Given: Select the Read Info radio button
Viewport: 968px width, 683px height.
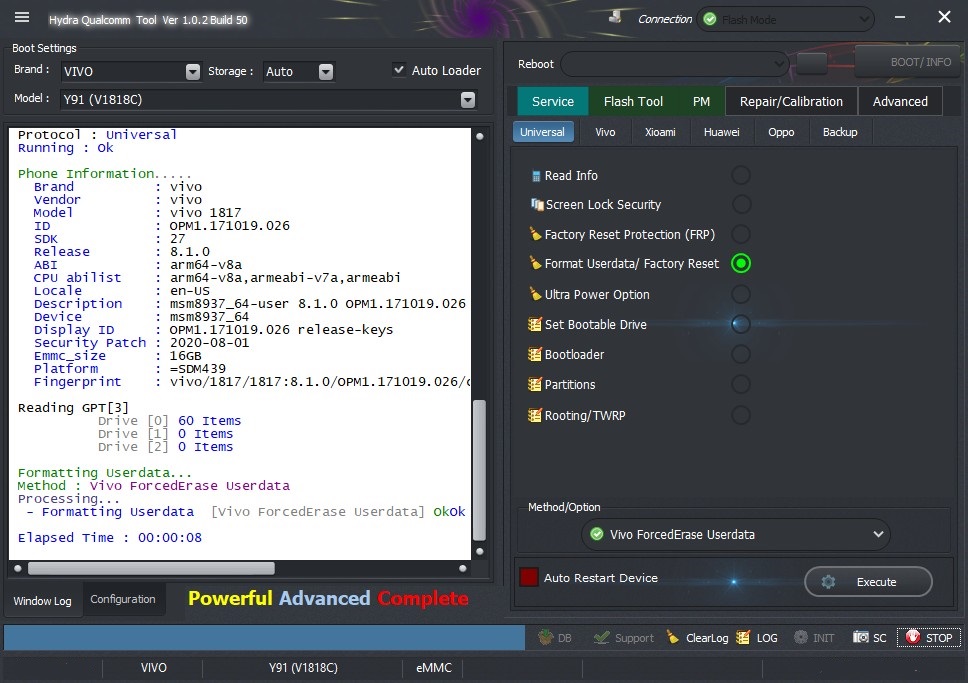Looking at the screenshot, I should 741,175.
